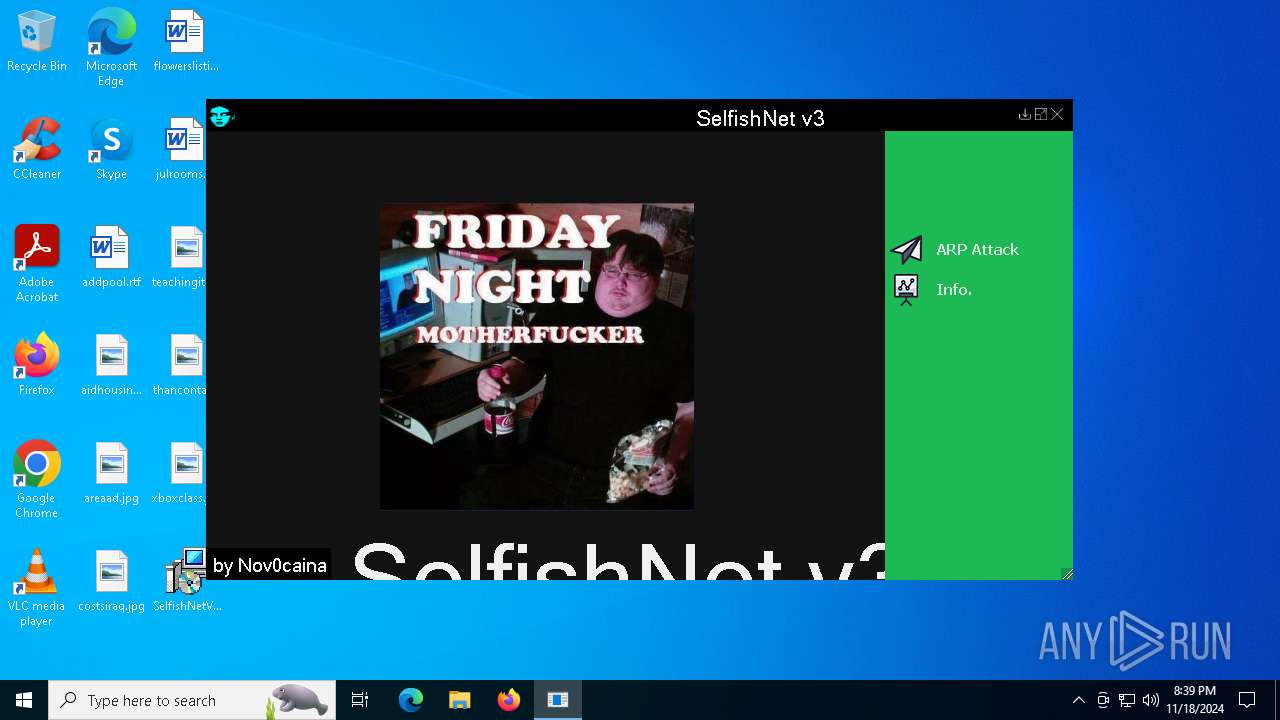This screenshot has width=1280, height=720.
Task: Select the flowerslisti Word document icon
Action: (x=186, y=43)
